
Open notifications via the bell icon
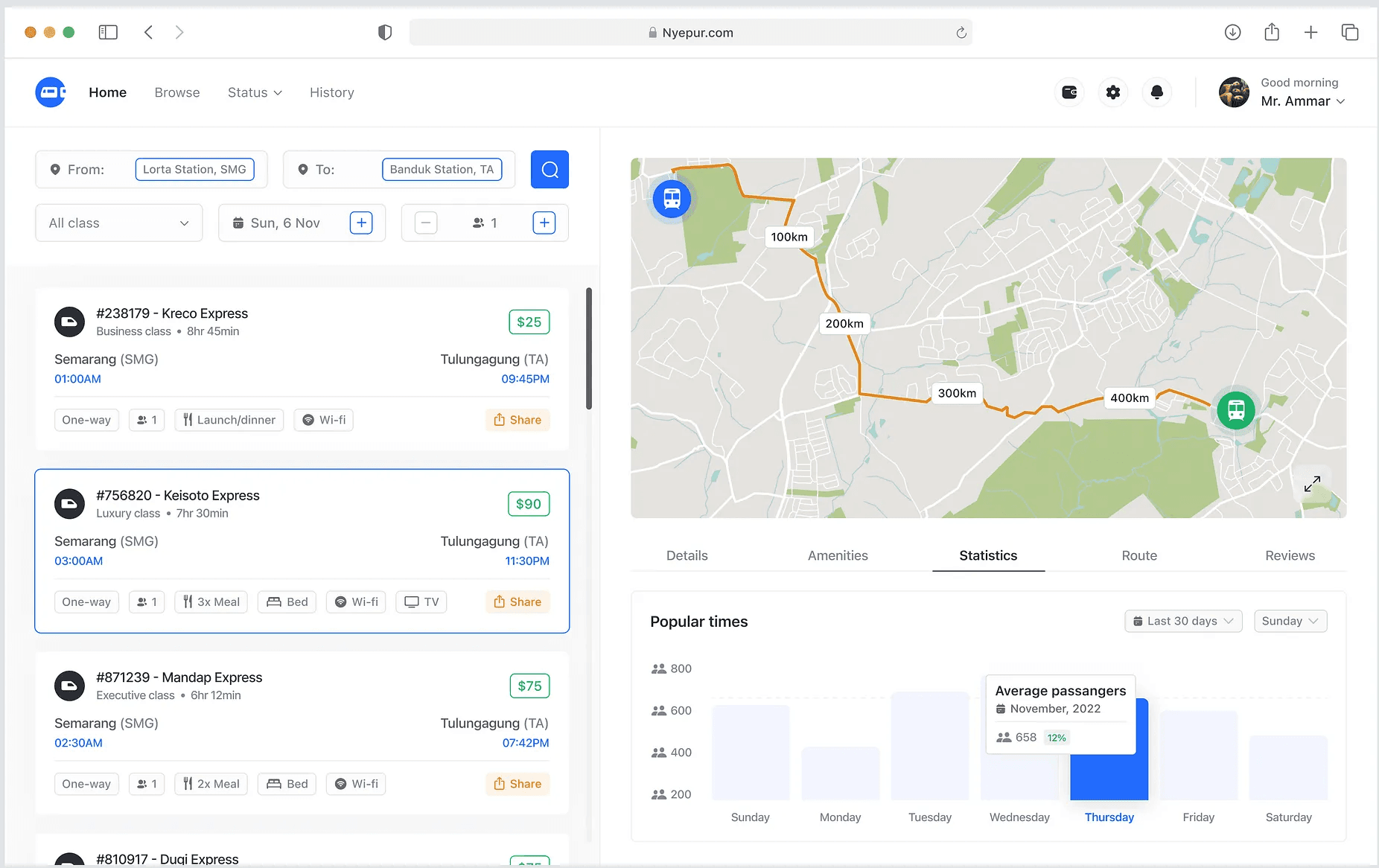pyautogui.click(x=1156, y=92)
